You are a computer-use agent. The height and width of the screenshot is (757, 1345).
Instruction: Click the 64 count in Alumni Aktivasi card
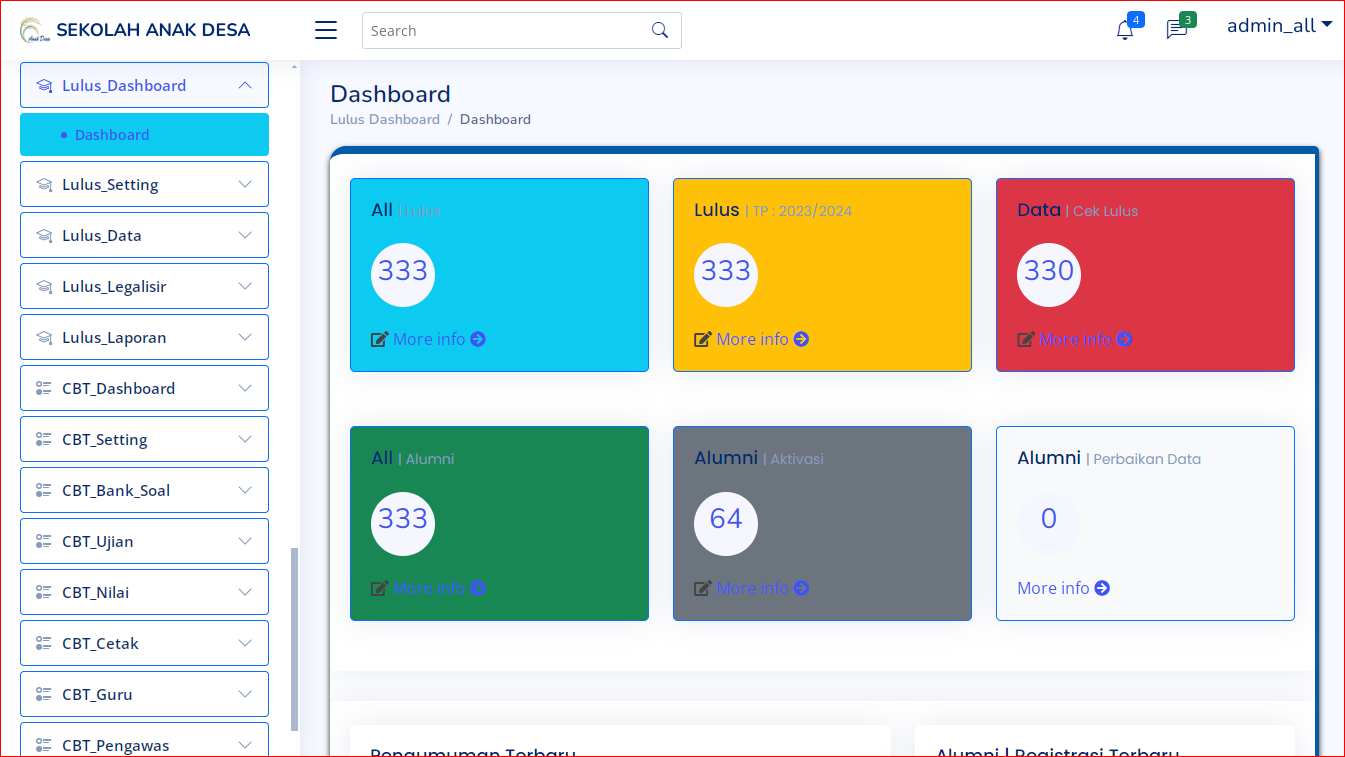tap(726, 518)
